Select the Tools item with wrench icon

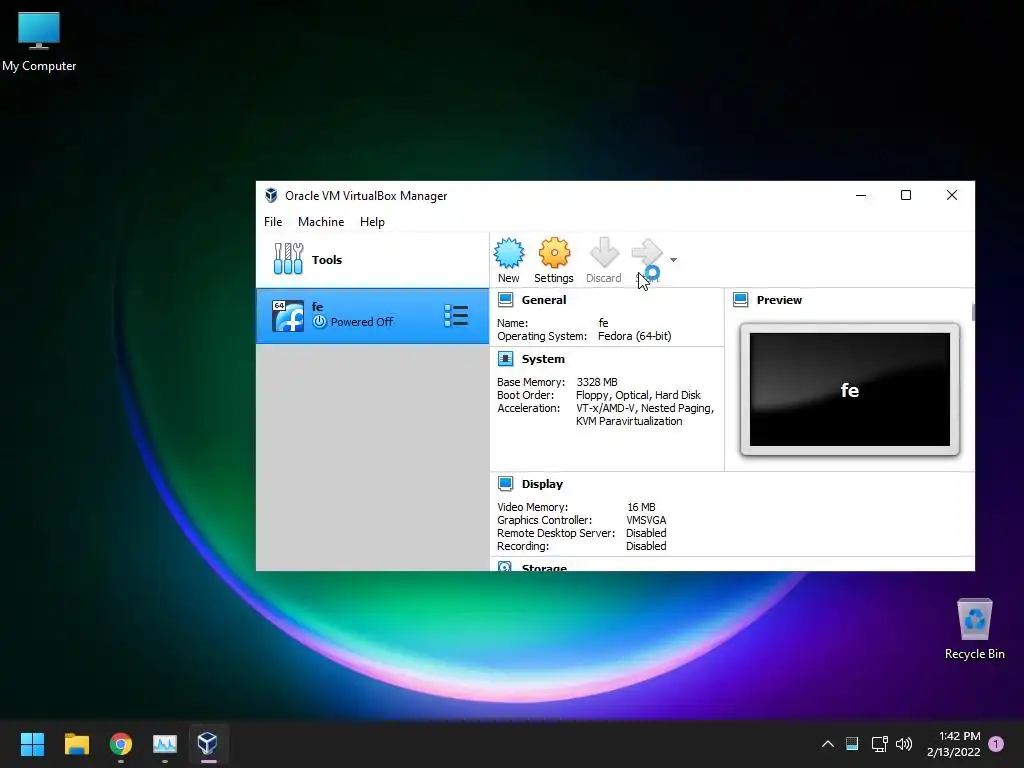[372, 260]
